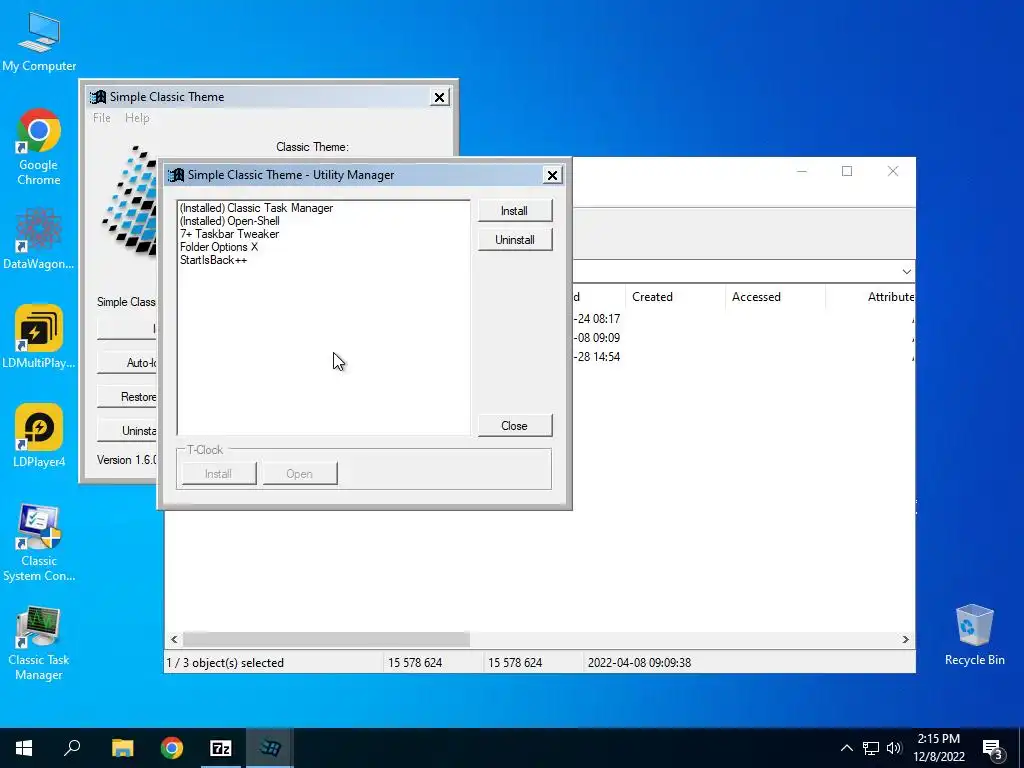Close the Simple Classic Theme main window
The image size is (1024, 768).
[x=440, y=97]
